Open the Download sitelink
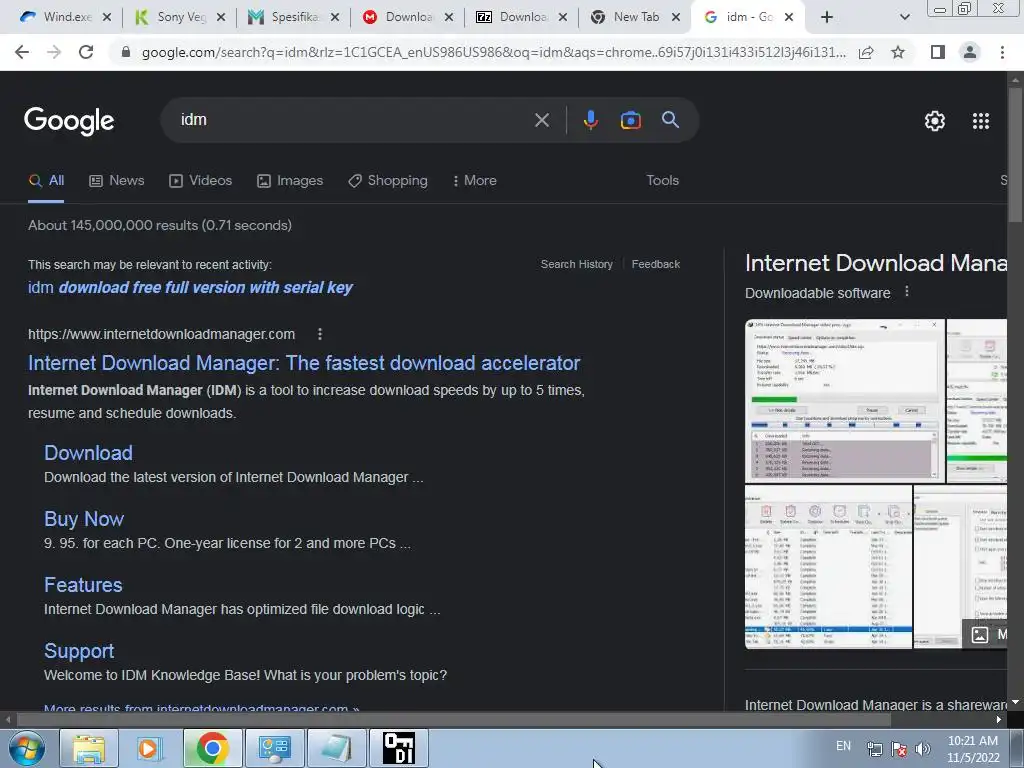This screenshot has width=1024, height=768. pos(88,453)
